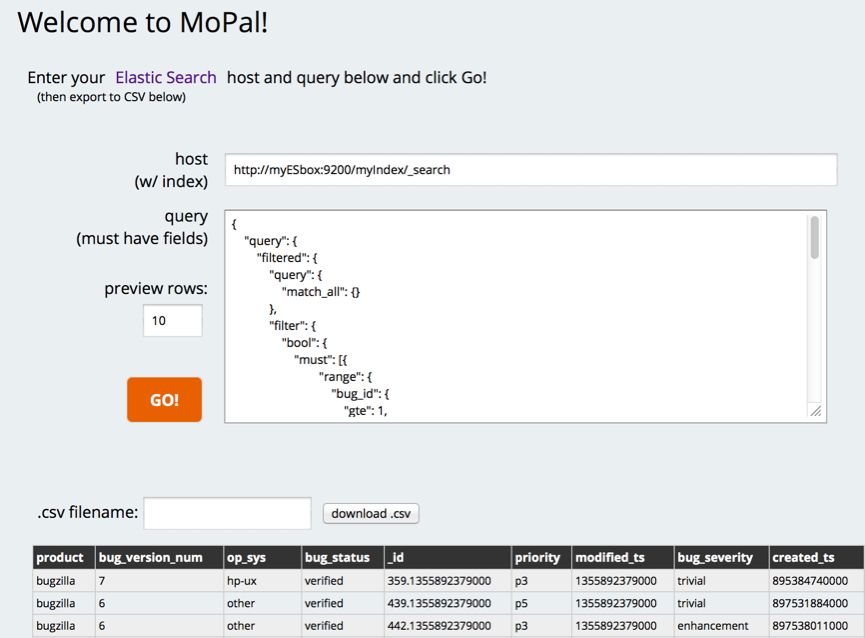Viewport: 865px width, 638px height.
Task: Click the download .csv button
Action: click(371, 513)
